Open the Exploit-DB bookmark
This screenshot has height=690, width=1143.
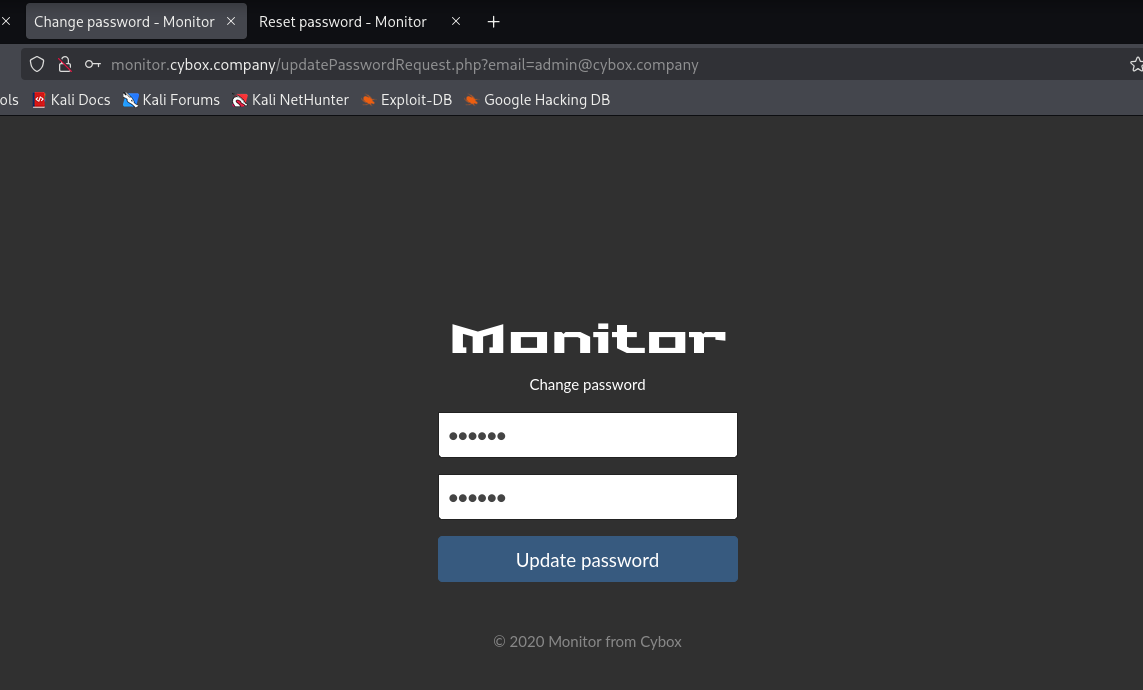pyautogui.click(x=407, y=100)
